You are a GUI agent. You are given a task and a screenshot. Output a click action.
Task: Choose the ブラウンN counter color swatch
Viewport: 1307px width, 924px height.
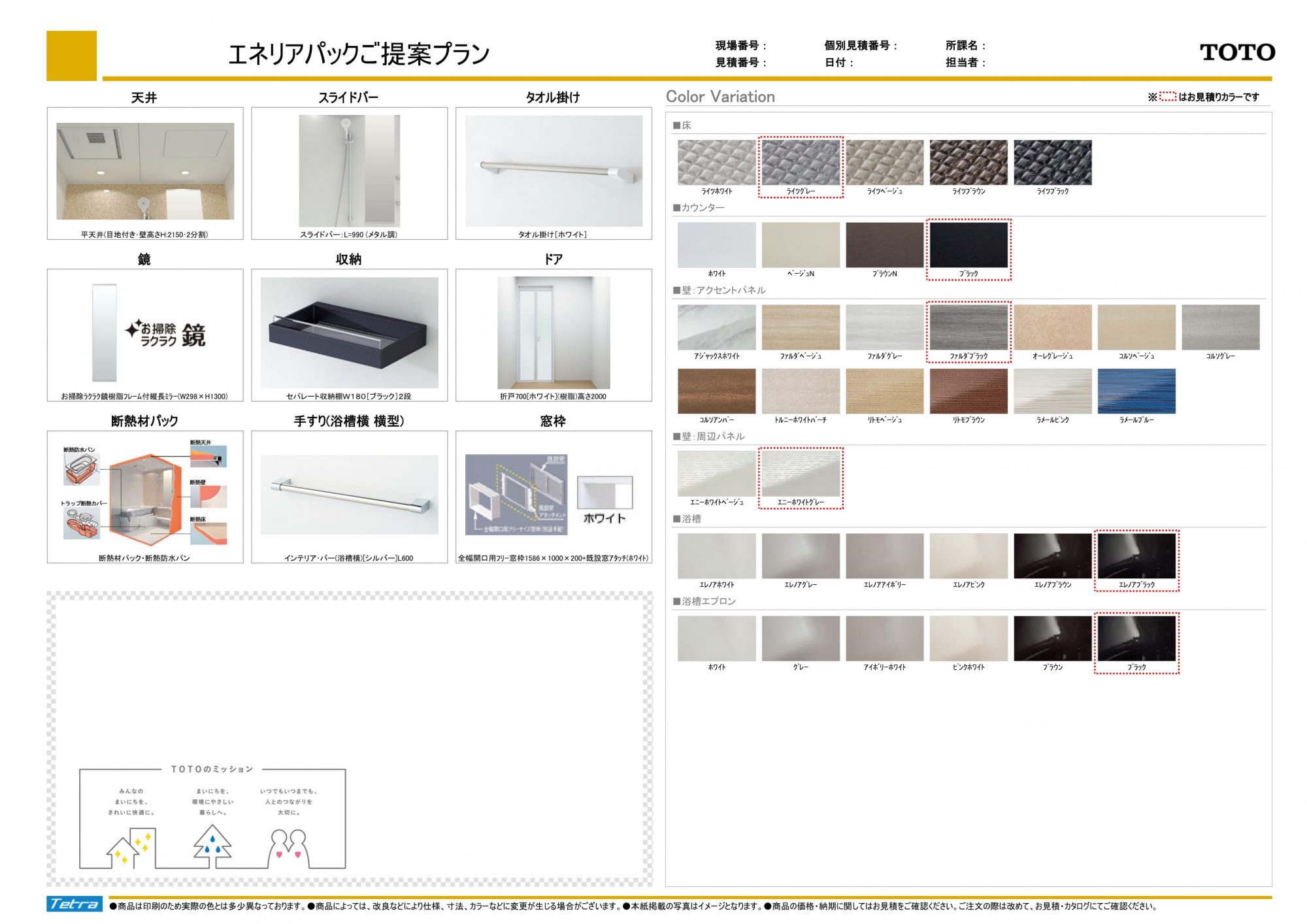pos(885,245)
